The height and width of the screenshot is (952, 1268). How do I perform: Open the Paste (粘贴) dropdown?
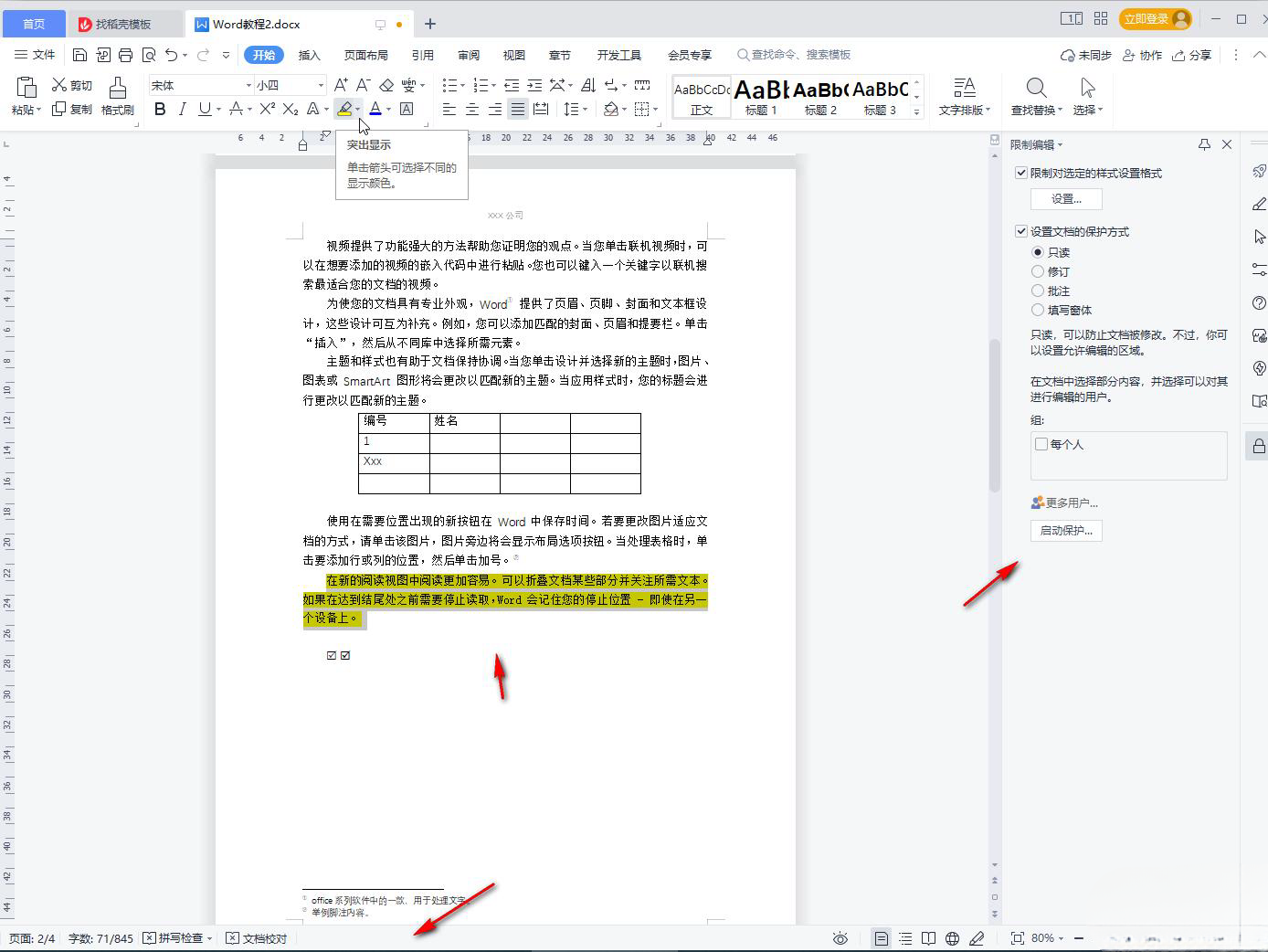point(26,110)
